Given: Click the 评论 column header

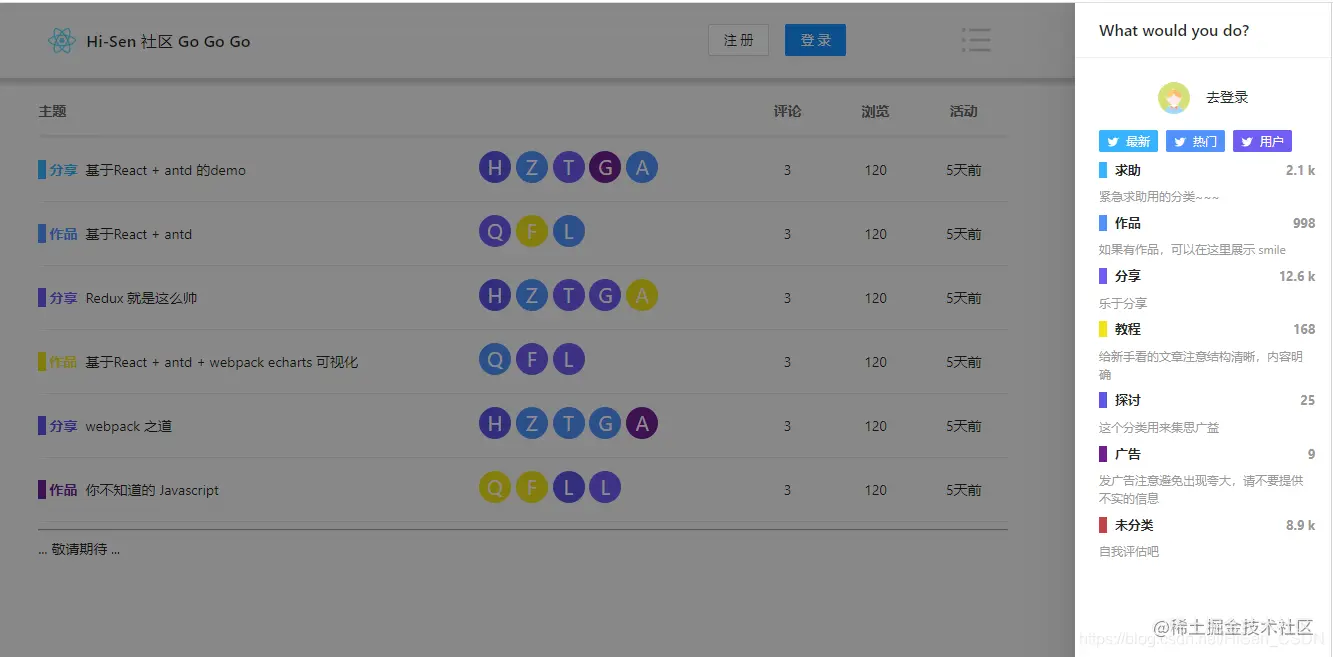Looking at the screenshot, I should [x=787, y=111].
